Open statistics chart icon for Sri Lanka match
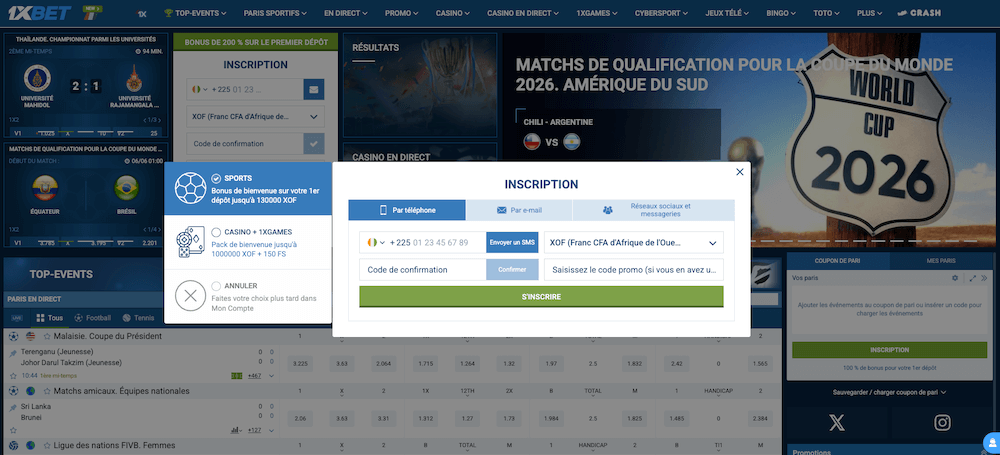Viewport: 1000px width, 455px height. [x=237, y=430]
